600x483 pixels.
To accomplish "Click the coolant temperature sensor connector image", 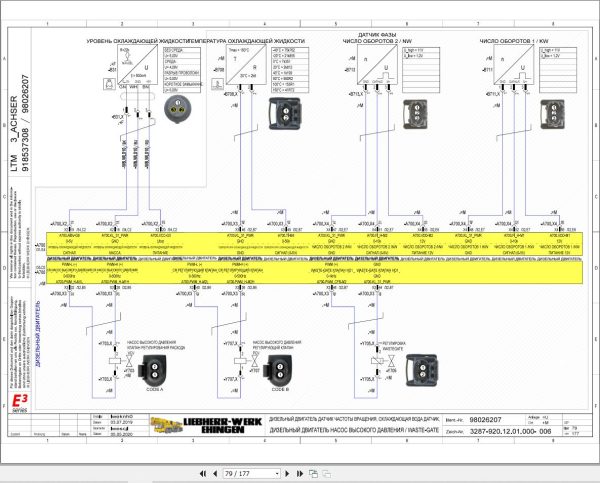I will tap(285, 114).
